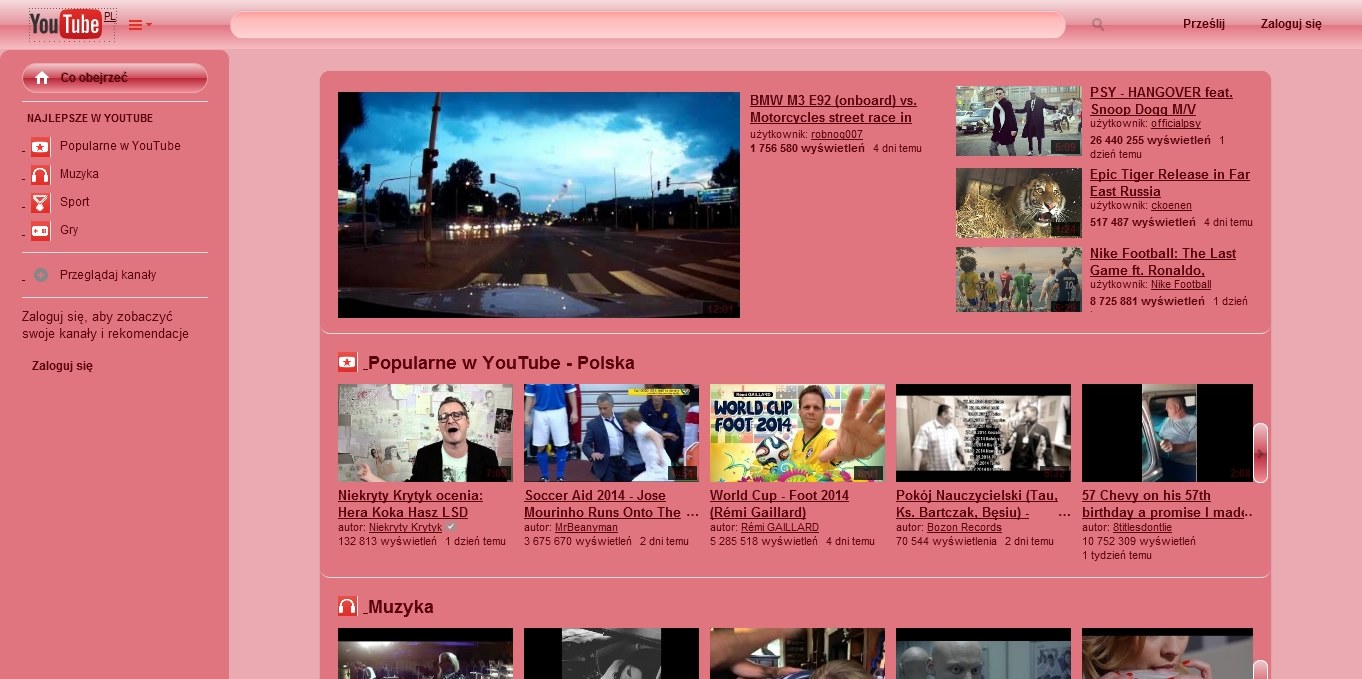Viewport: 1362px width, 679px height.
Task: Click the featured dashcam video thumbnail
Action: pos(539,204)
